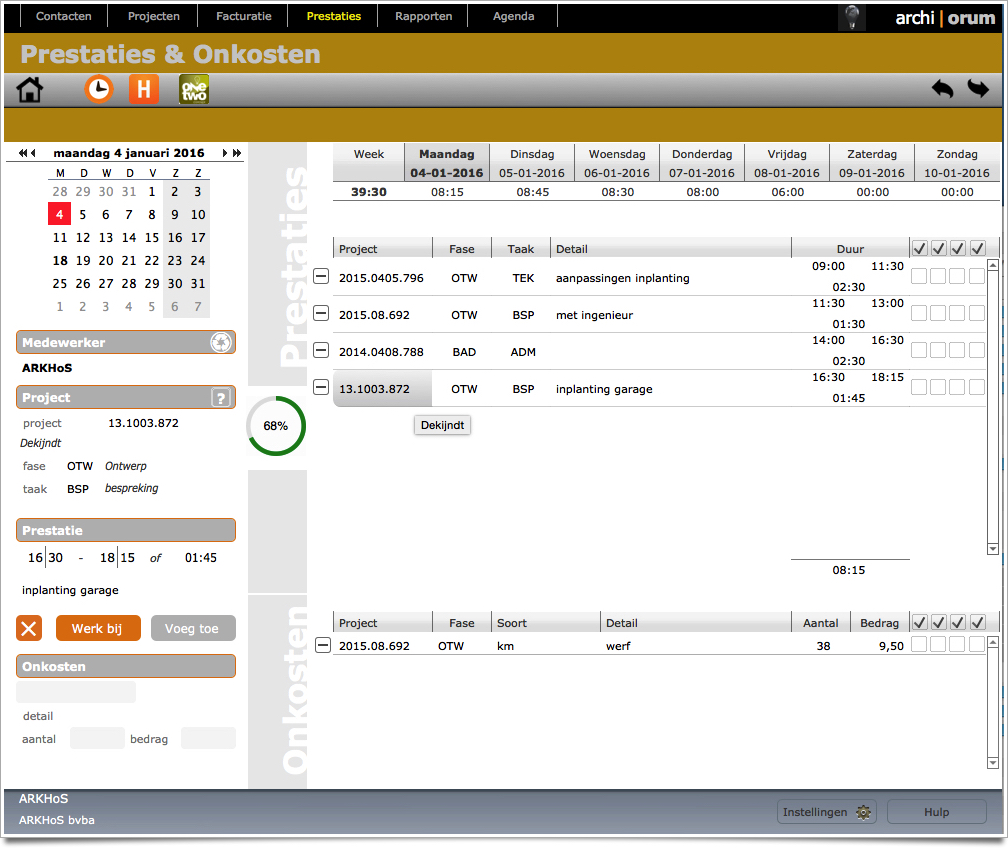
Task: Open the Project question mark lookup
Action: pyautogui.click(x=221, y=398)
